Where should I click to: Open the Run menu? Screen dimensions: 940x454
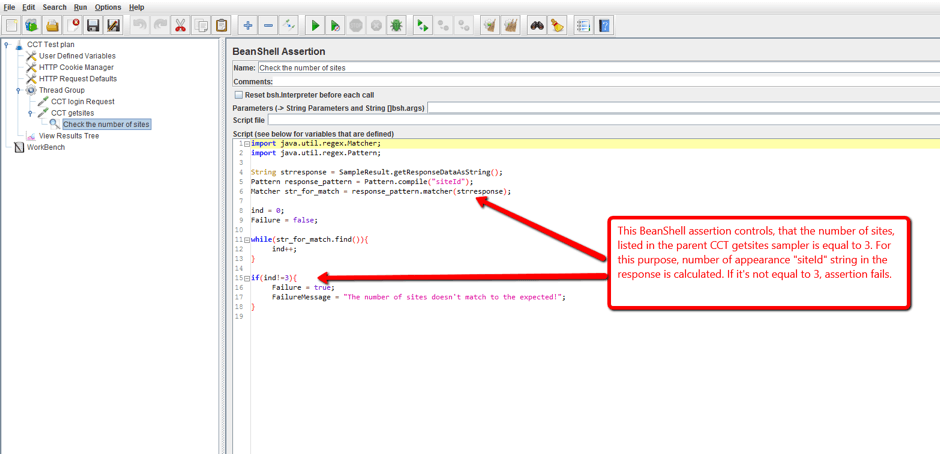point(81,7)
